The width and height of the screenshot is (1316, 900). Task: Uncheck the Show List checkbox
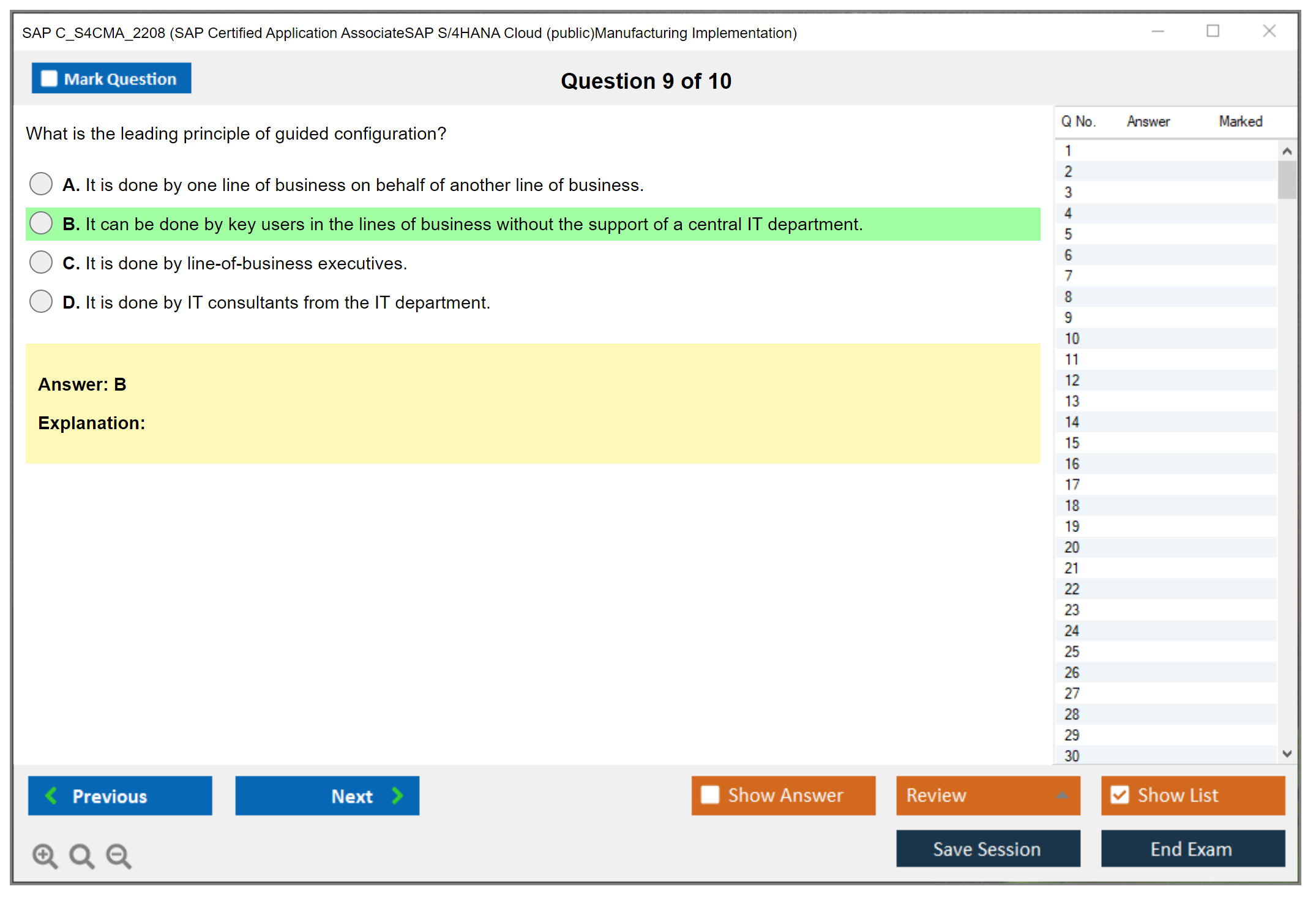pyautogui.click(x=1120, y=795)
